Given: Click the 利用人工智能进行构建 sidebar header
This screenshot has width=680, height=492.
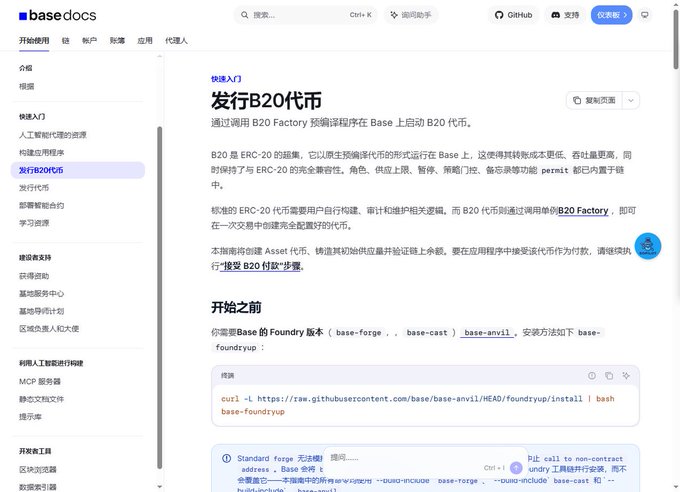Looking at the screenshot, I should 51,363.
